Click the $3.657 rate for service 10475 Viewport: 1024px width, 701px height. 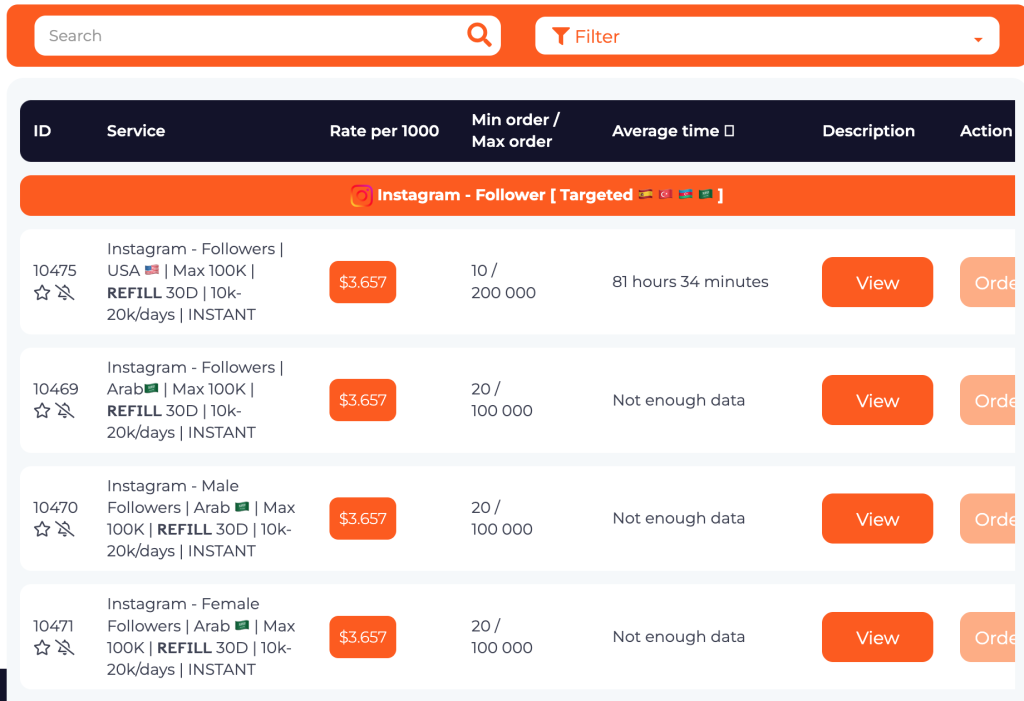[x=362, y=282]
